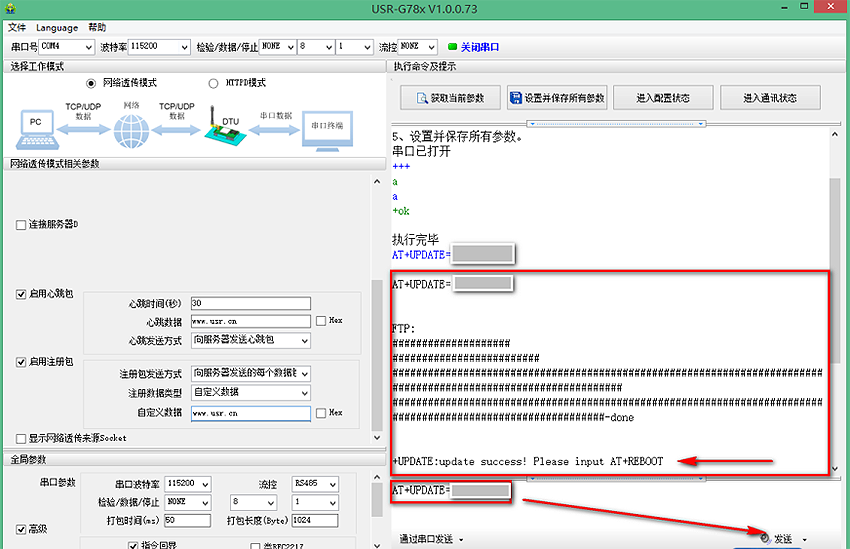Click the 串口终端 monitor icon
Screen dimensions: 850x549
326,128
